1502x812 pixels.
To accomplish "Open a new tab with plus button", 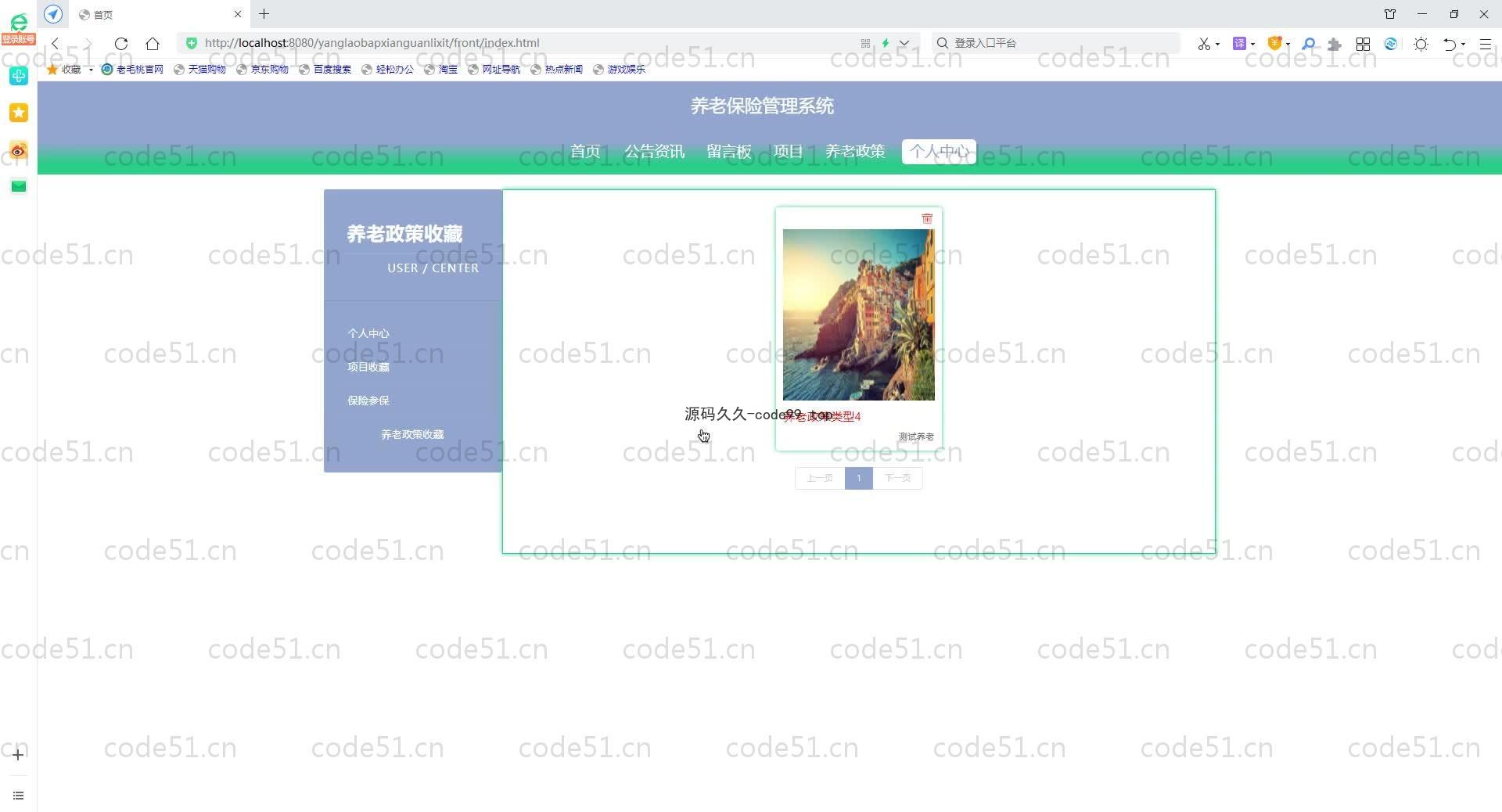I will click(x=264, y=14).
